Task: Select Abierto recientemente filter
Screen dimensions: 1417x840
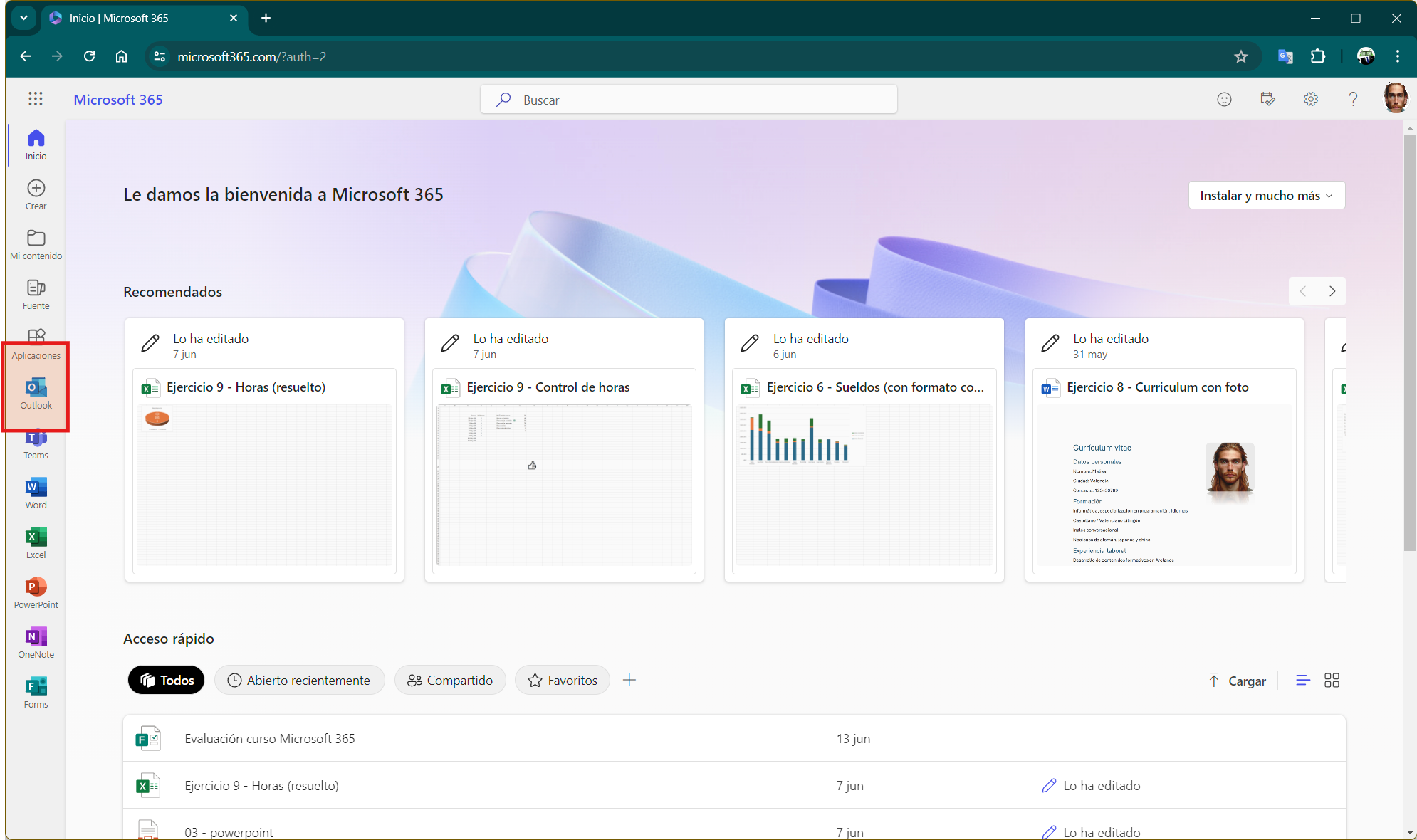Action: point(299,680)
